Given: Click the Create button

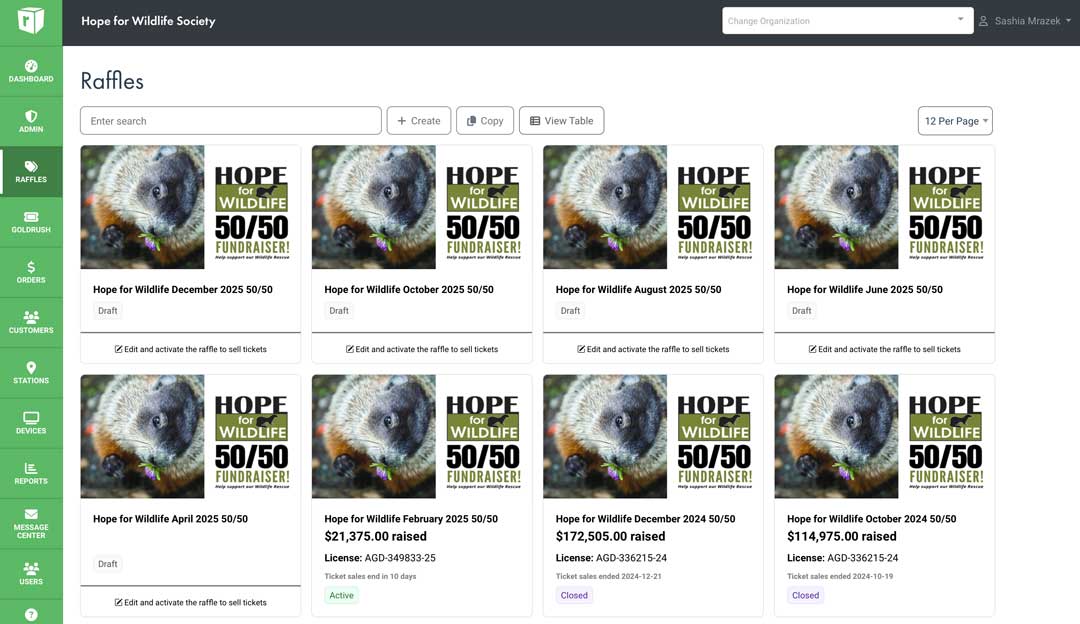Looking at the screenshot, I should [418, 120].
